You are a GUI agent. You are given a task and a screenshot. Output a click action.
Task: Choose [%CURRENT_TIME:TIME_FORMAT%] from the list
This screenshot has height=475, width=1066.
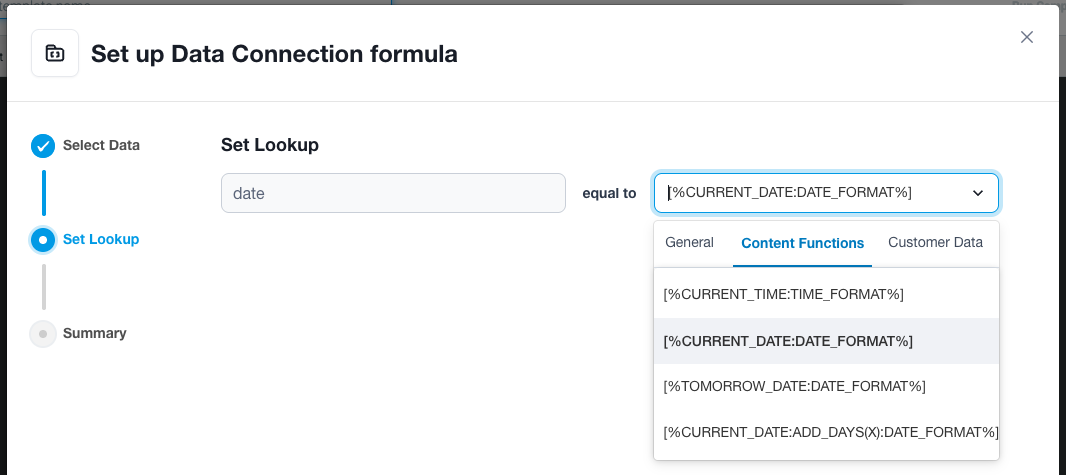(826, 294)
